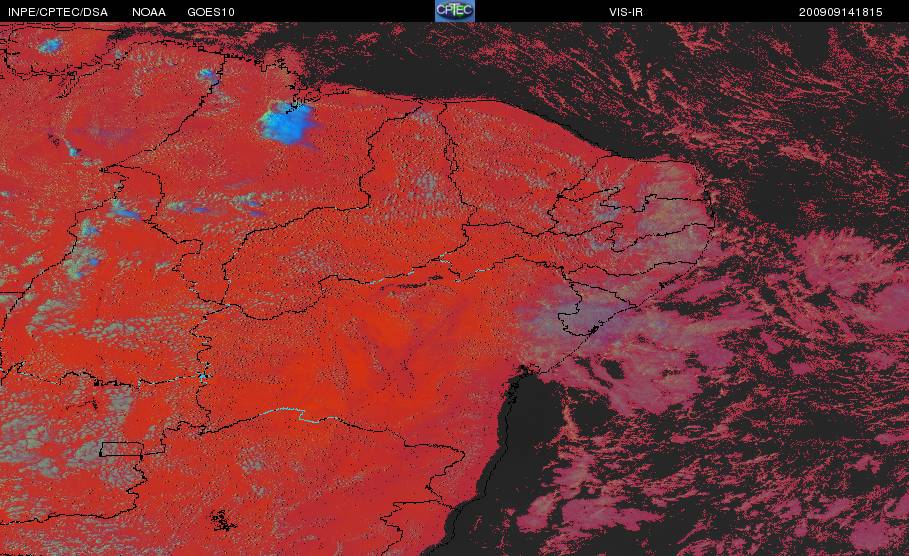Select the NOAA label in the header
909x556 pixels.
[x=149, y=12]
